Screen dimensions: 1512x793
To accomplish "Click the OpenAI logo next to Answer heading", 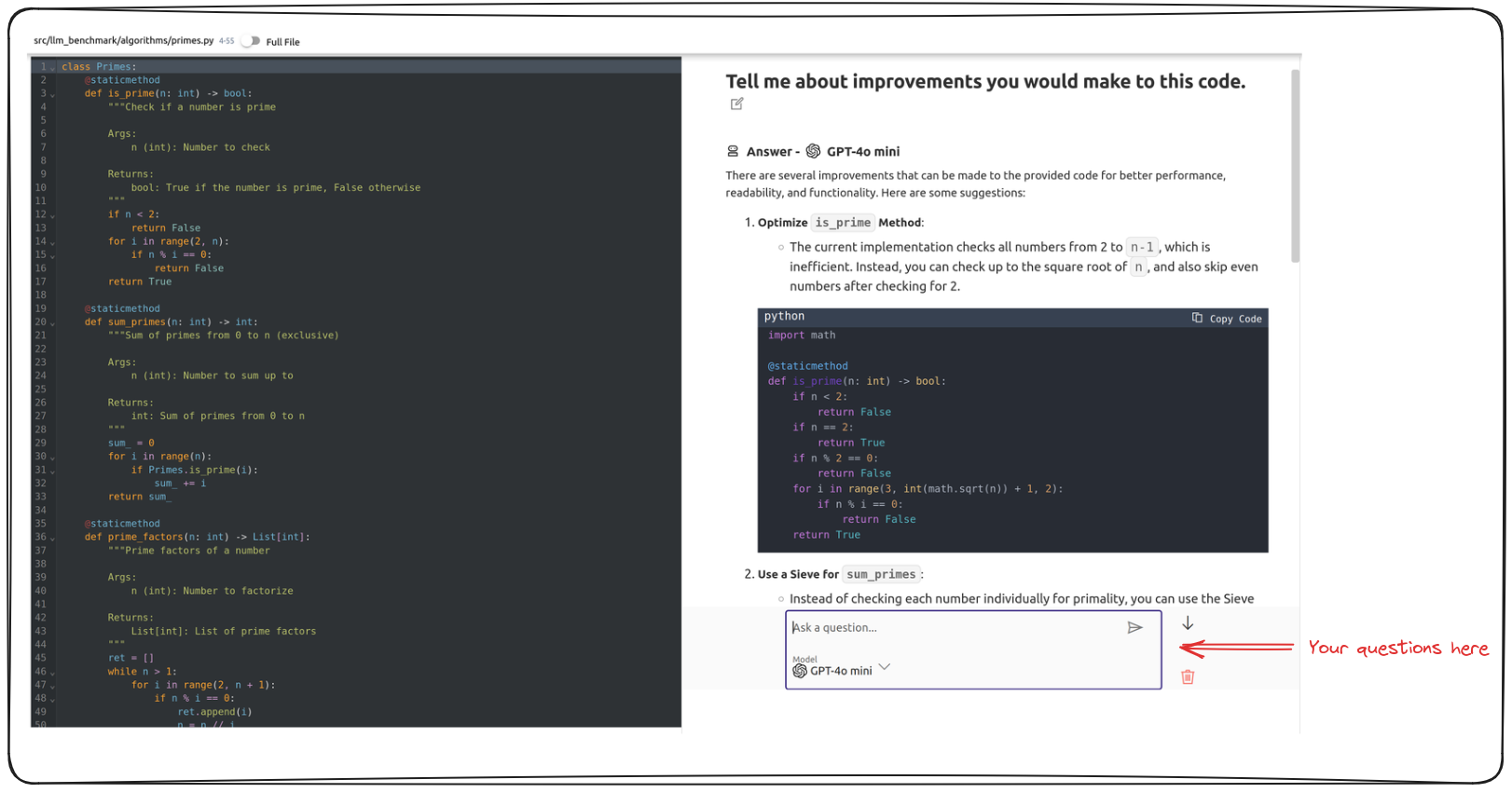I will 813,151.
